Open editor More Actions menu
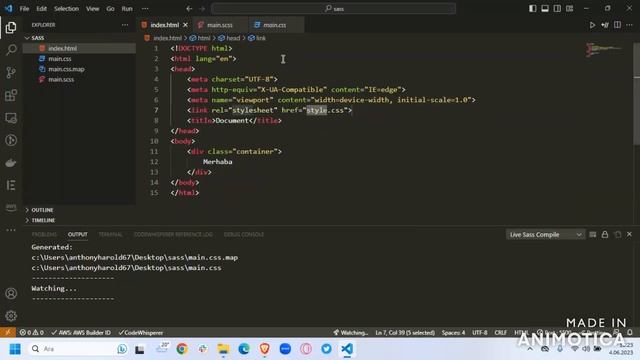The image size is (640, 360). 629,25
